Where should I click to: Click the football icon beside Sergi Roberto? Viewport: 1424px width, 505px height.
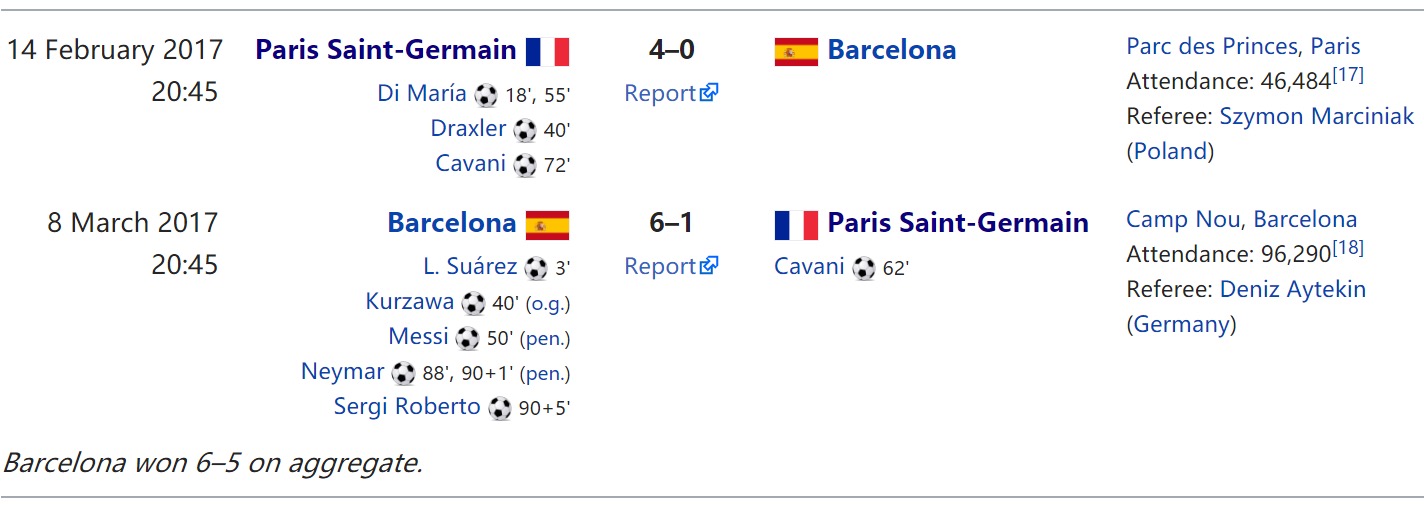coord(500,408)
